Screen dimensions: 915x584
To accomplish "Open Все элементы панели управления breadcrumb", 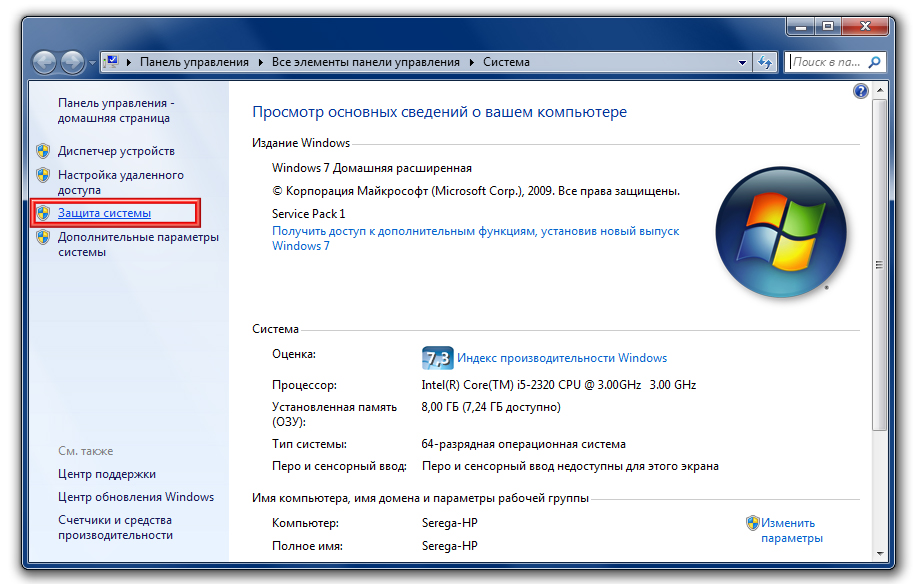I will (366, 62).
